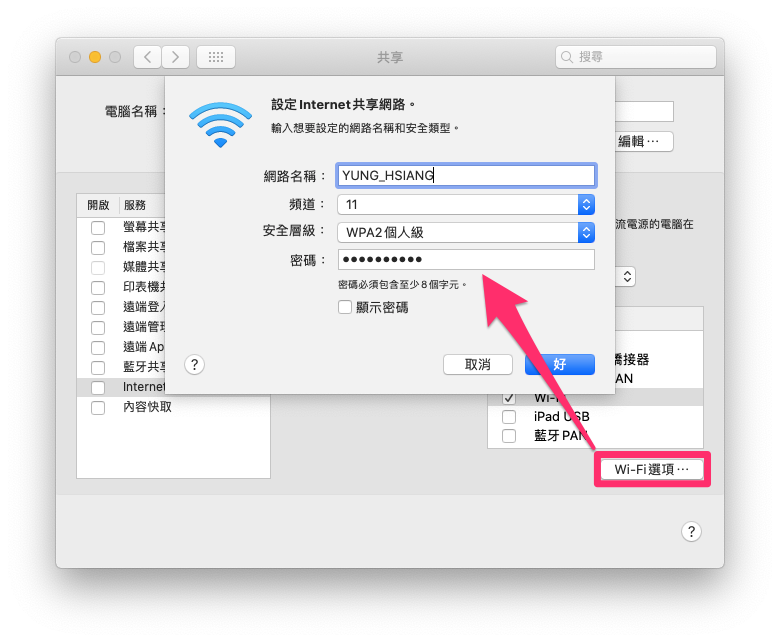Open the Wi-Fi選項 button
This screenshot has height=642, width=780.
(x=652, y=469)
